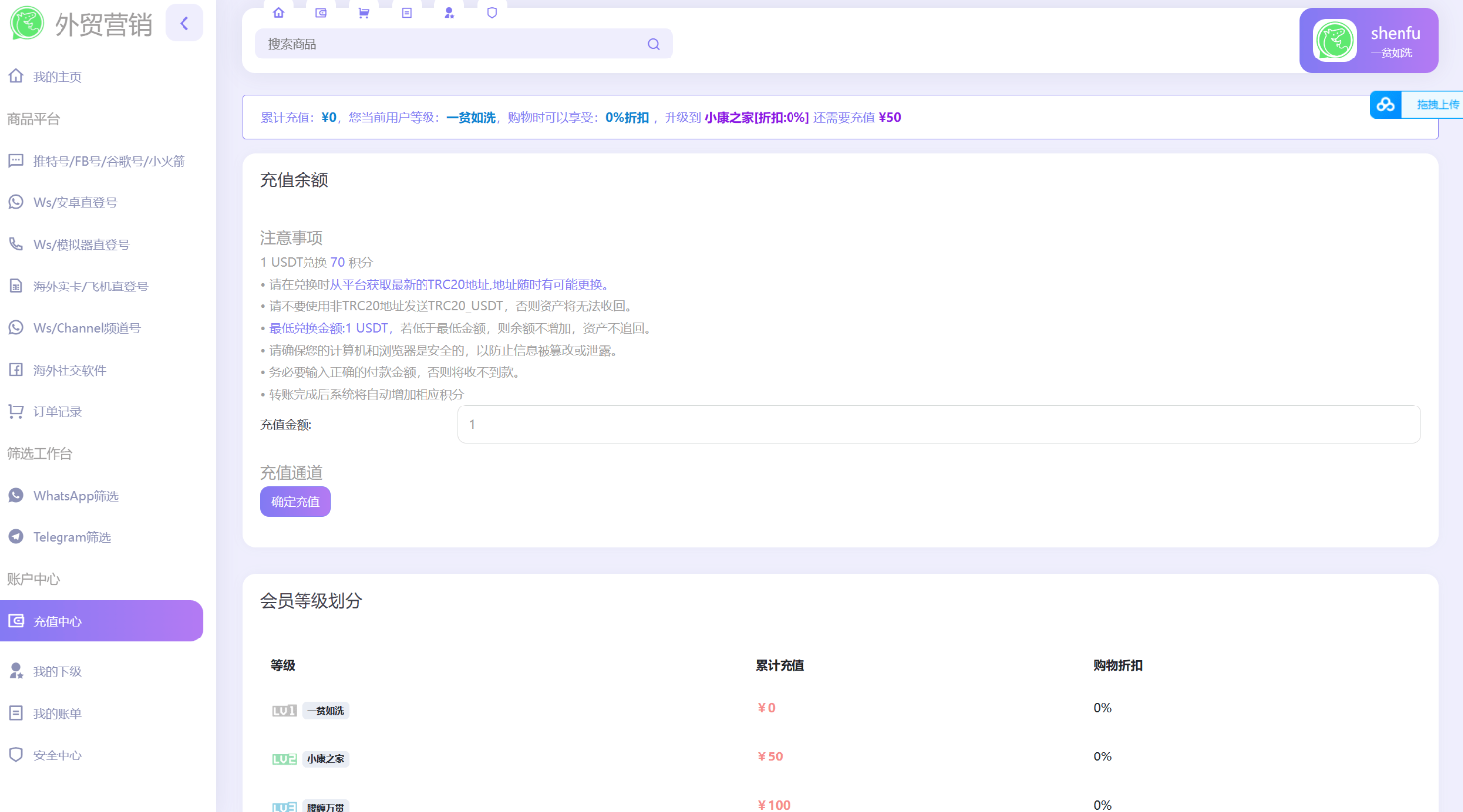
Task: Click the 0% discount in the 一贫如洗 row
Action: (1103, 708)
